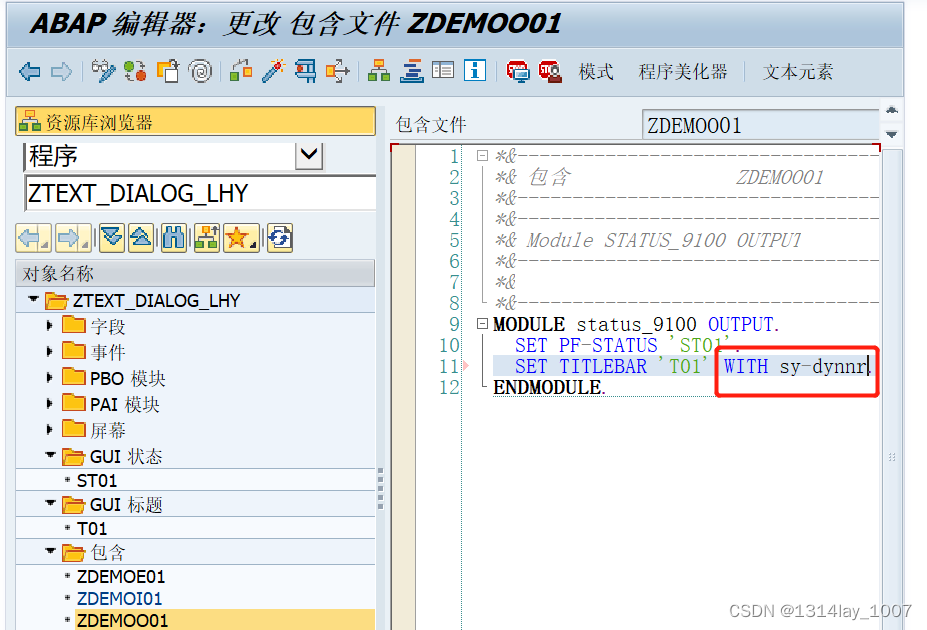Viewport: 927px width, 630px height.
Task: Click the copy icon in the main toolbar
Action: pos(166,71)
